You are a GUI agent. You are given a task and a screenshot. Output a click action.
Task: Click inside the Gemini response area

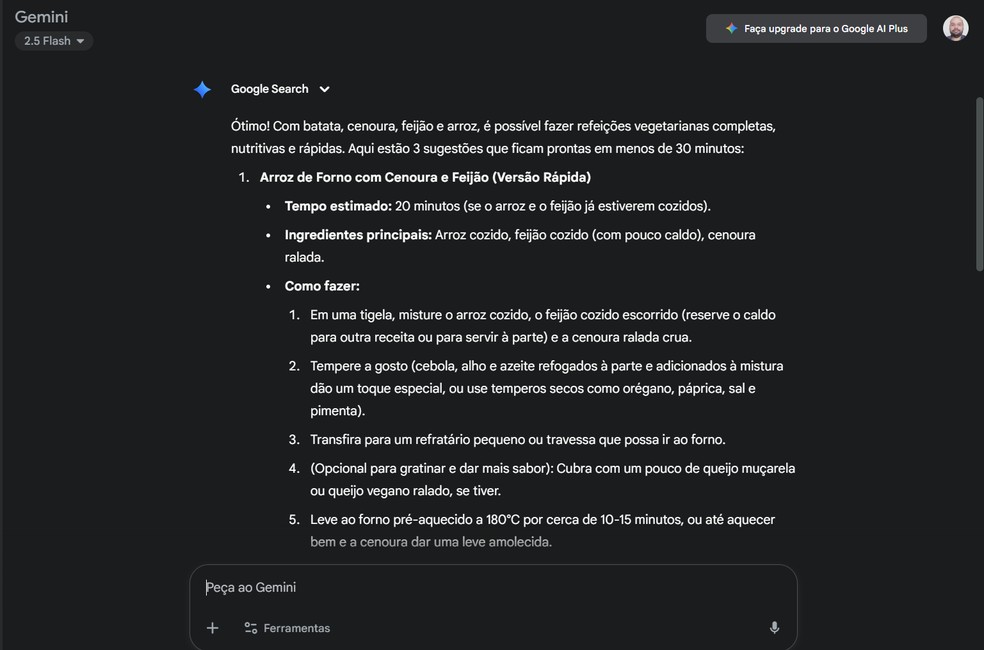(500, 300)
